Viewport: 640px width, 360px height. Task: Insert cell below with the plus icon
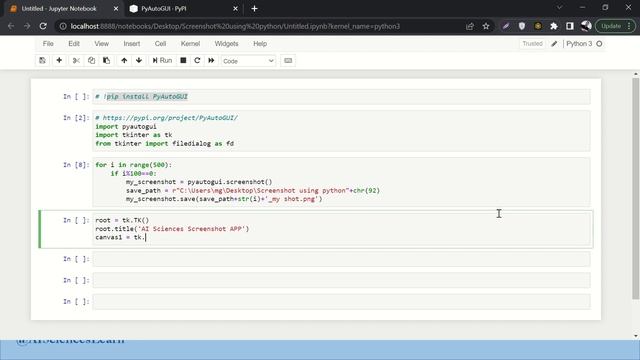point(59,60)
